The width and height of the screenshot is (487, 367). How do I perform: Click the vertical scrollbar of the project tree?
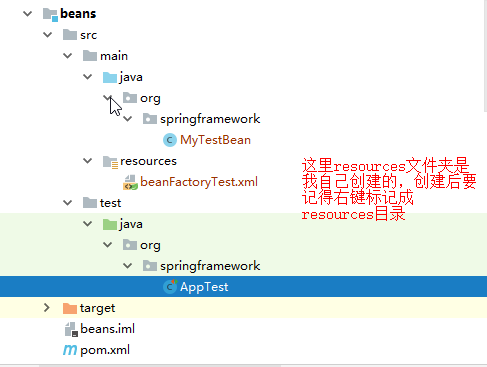485,56
